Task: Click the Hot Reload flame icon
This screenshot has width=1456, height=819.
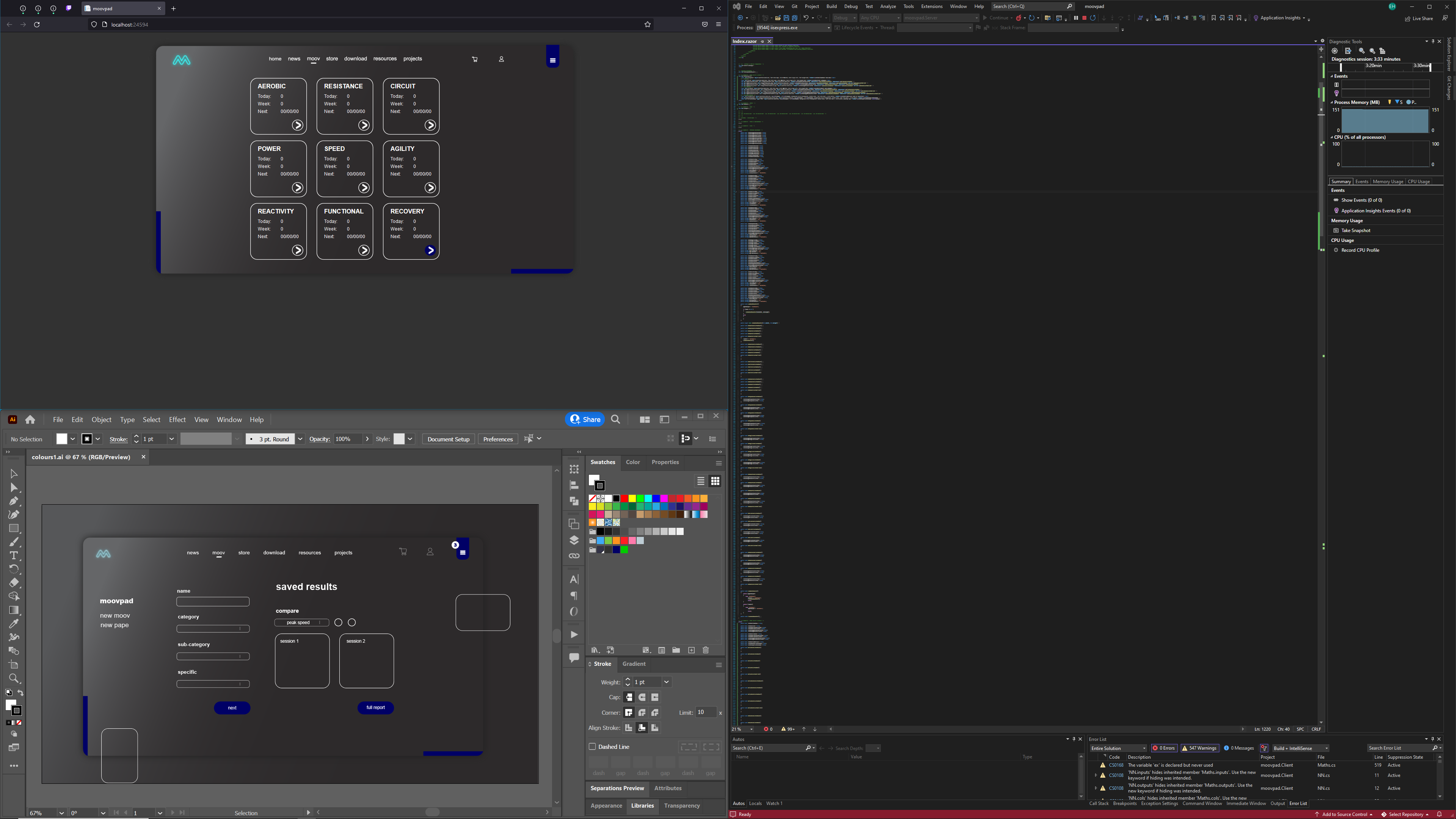Action: coord(1018,18)
